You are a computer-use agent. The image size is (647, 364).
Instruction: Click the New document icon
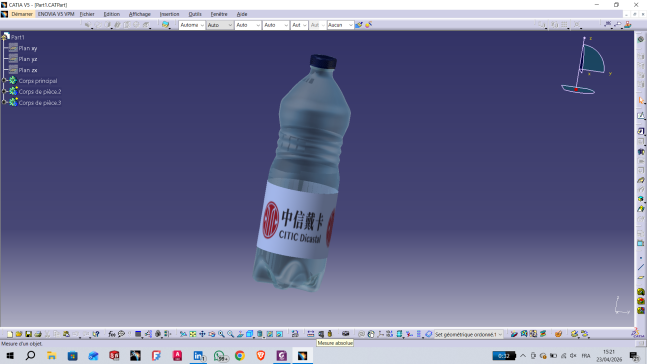pyautogui.click(x=9, y=334)
